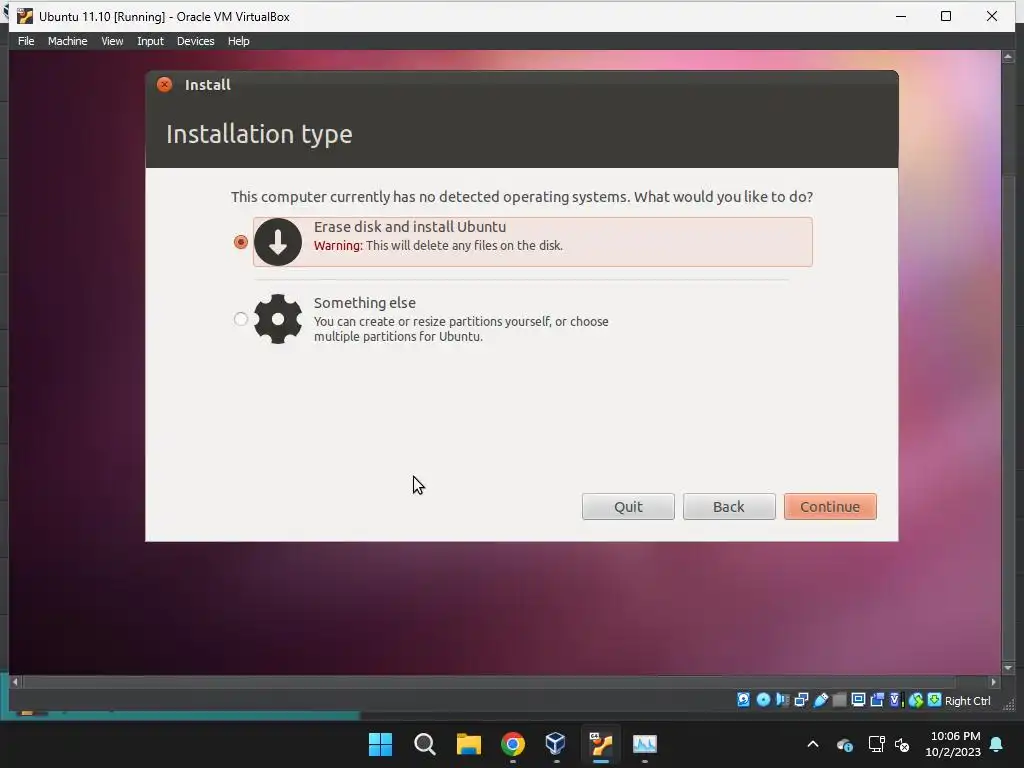
Task: Click the recording status icon
Action: coord(877,700)
